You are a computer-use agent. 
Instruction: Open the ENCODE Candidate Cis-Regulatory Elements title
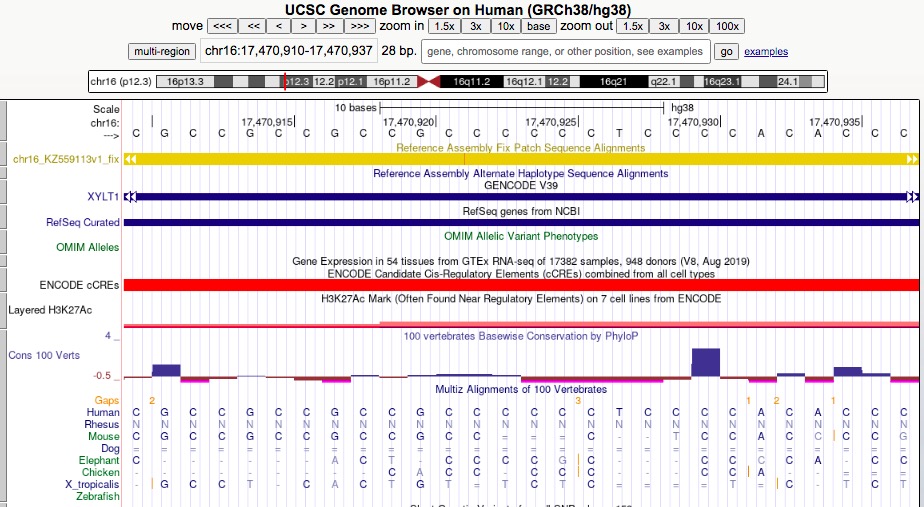(x=521, y=274)
